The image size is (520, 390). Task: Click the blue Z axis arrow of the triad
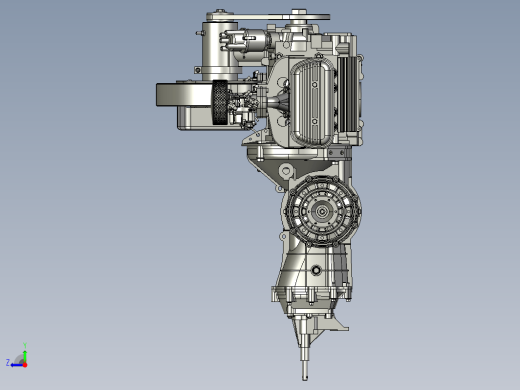coord(17,365)
